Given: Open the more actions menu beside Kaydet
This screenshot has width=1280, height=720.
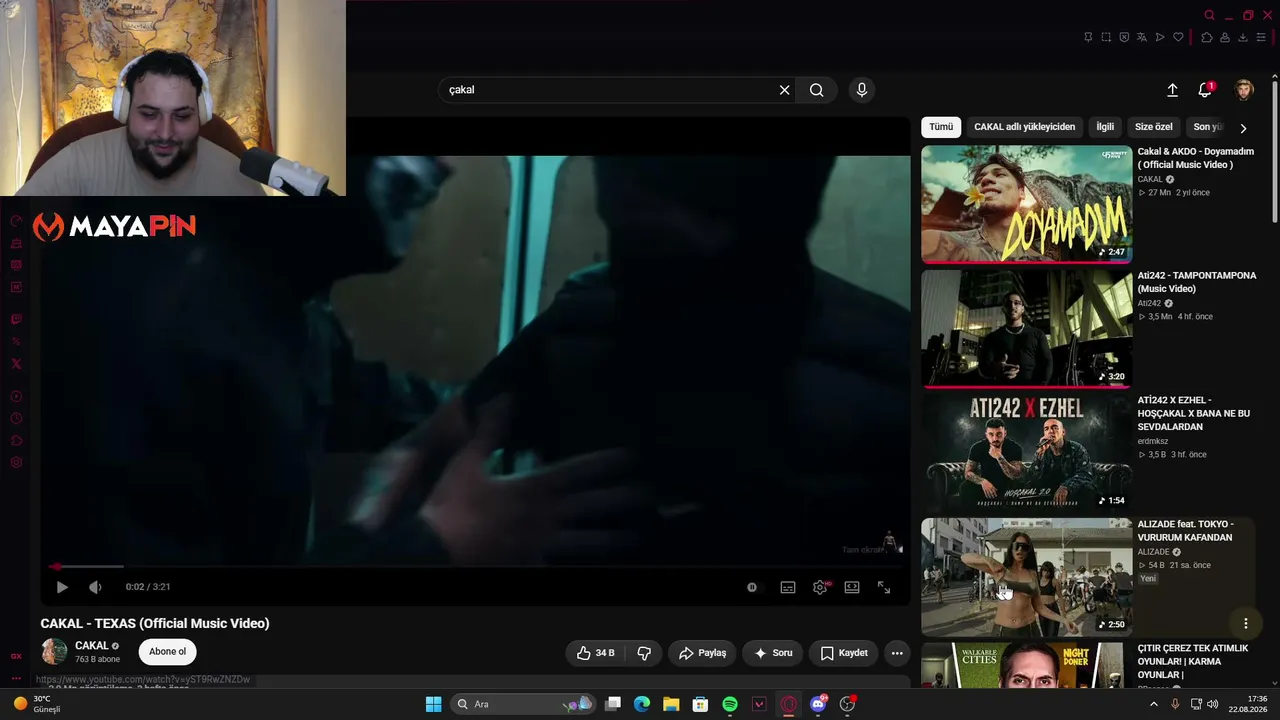Looking at the screenshot, I should 897,653.
